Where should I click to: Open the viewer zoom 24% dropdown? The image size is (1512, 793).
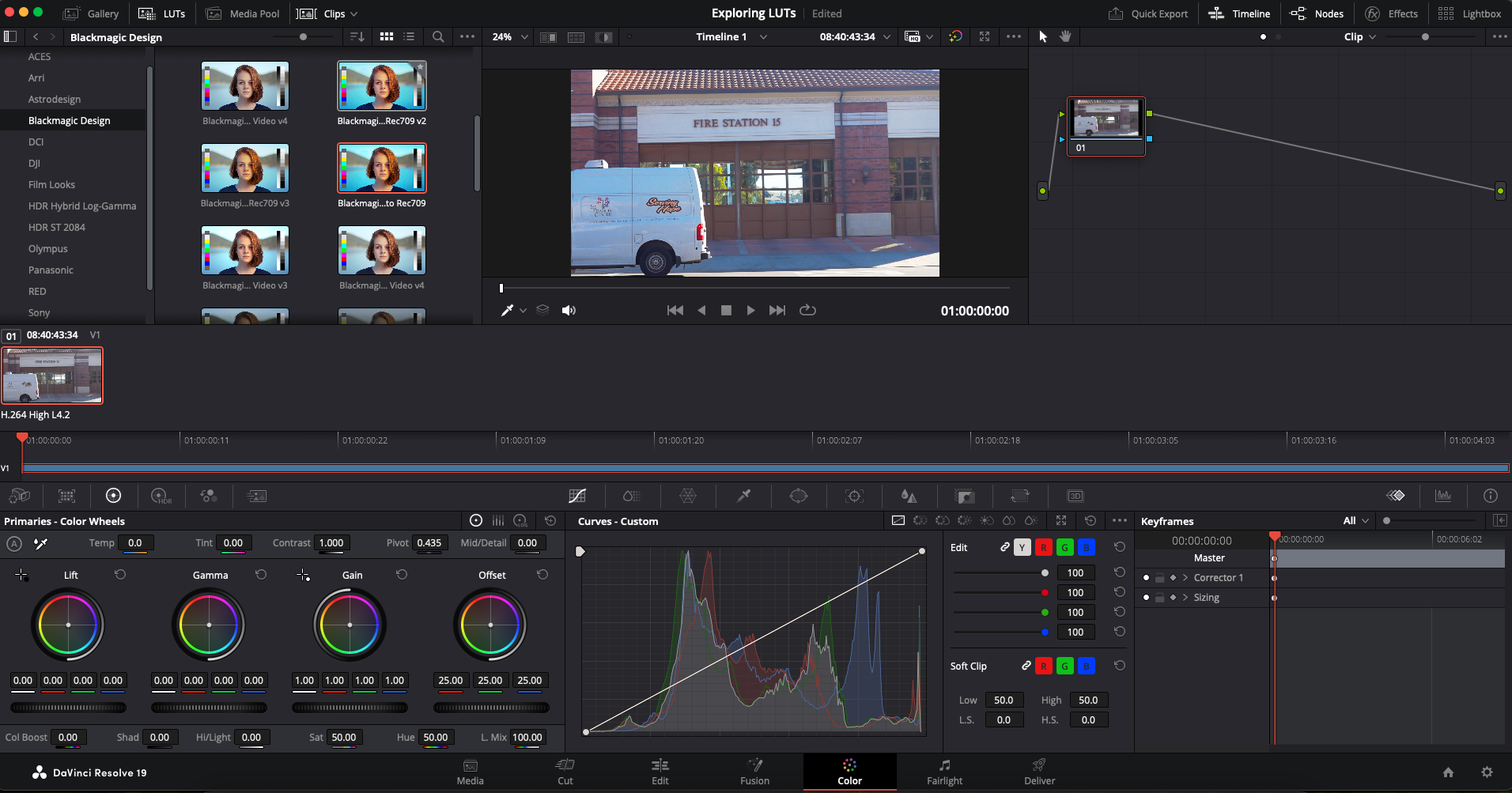point(510,36)
